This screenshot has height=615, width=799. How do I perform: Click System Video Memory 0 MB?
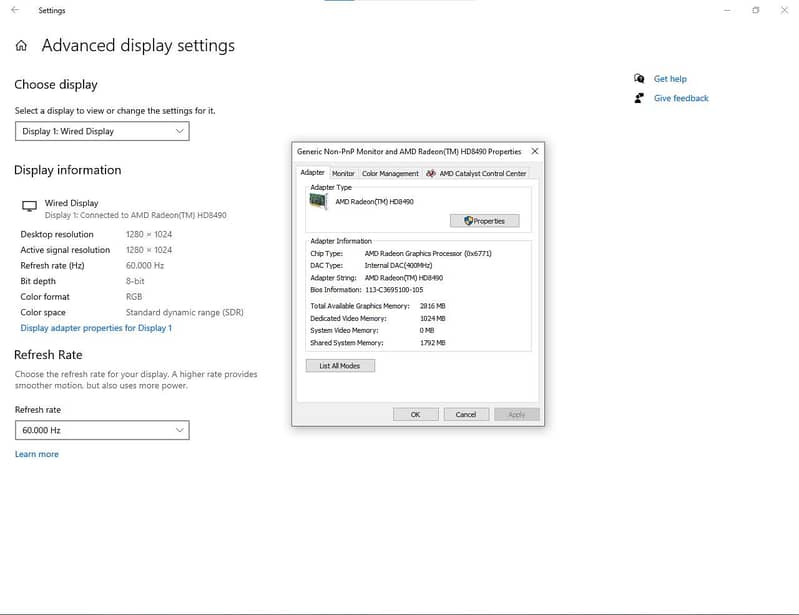tap(427, 330)
